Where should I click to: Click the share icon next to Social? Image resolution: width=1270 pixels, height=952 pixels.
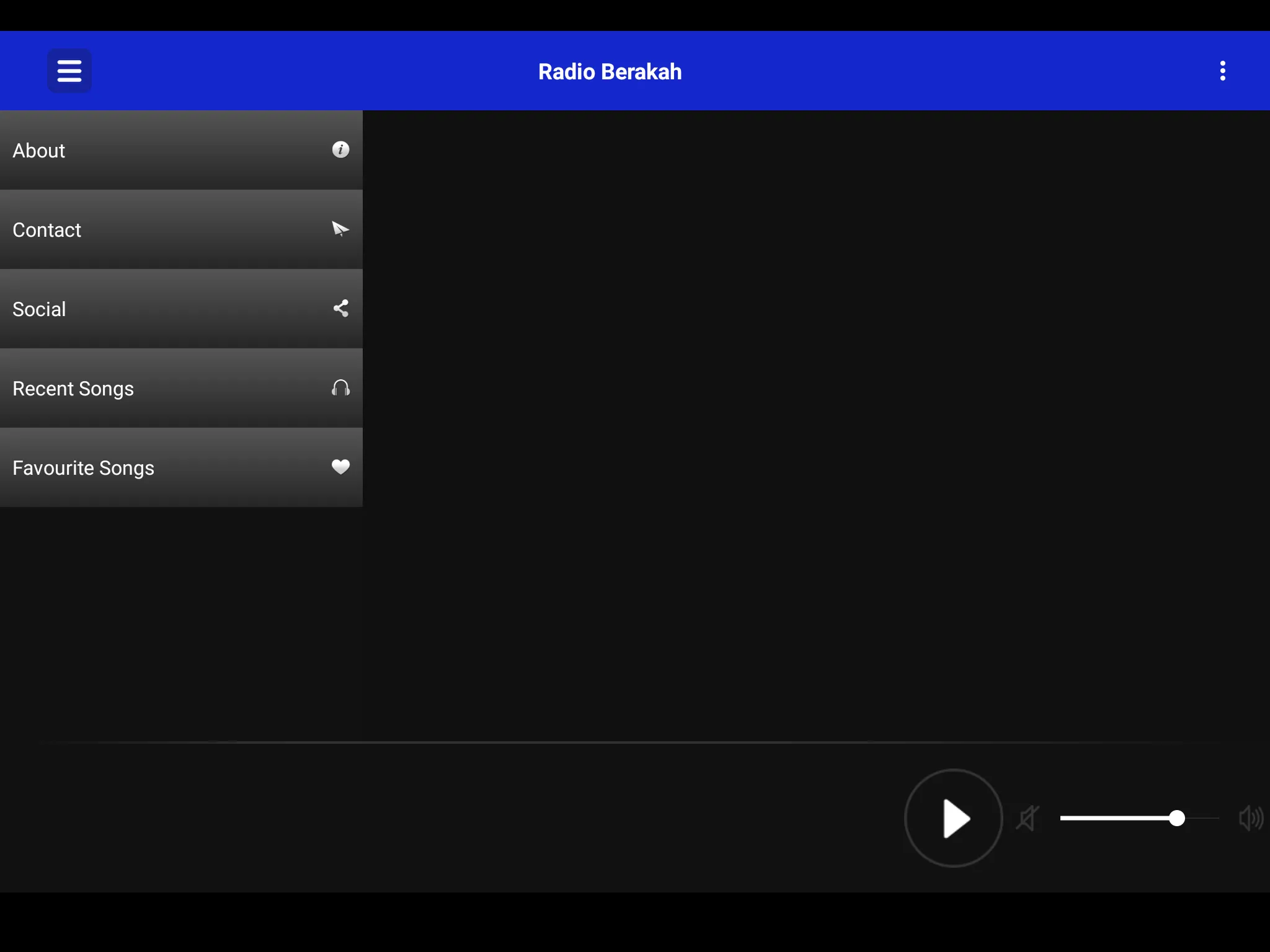click(340, 308)
